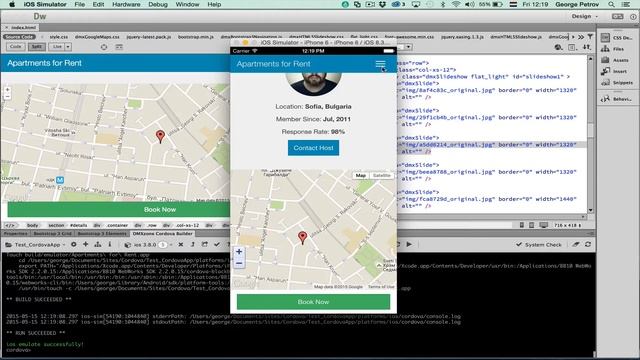Open the iOS Simulator menu

[45, 4]
